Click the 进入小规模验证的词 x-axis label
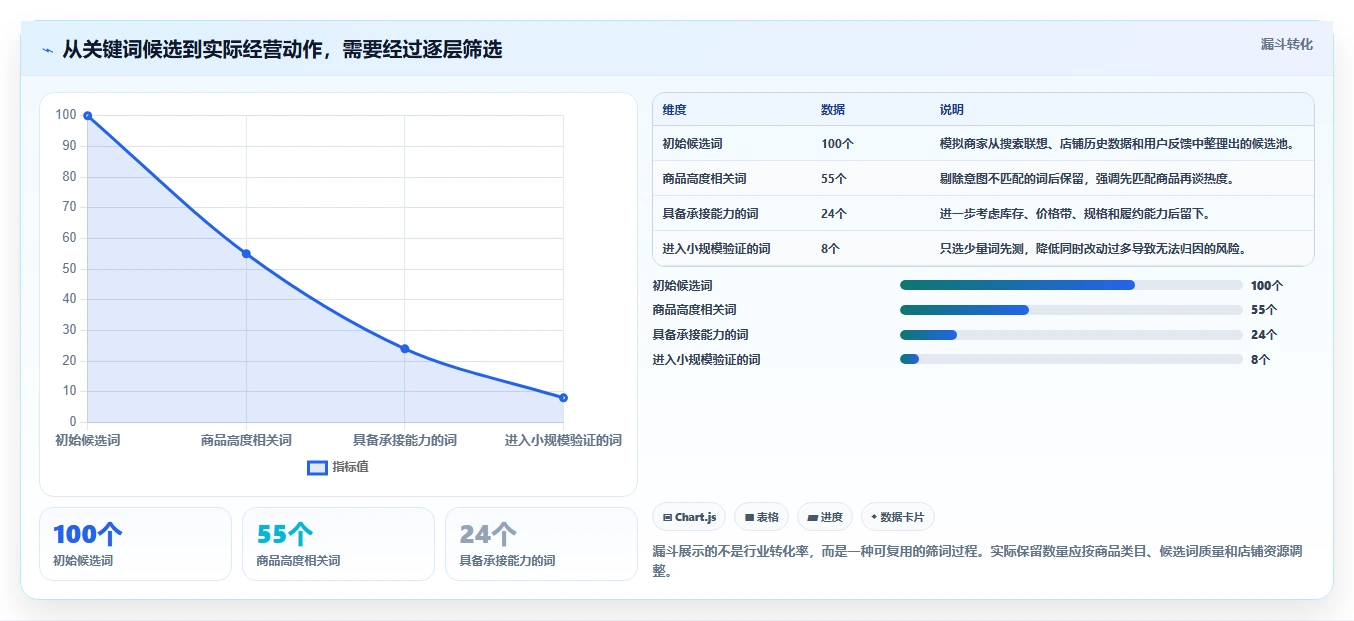Viewport: 1354px width, 621px height. pos(563,440)
